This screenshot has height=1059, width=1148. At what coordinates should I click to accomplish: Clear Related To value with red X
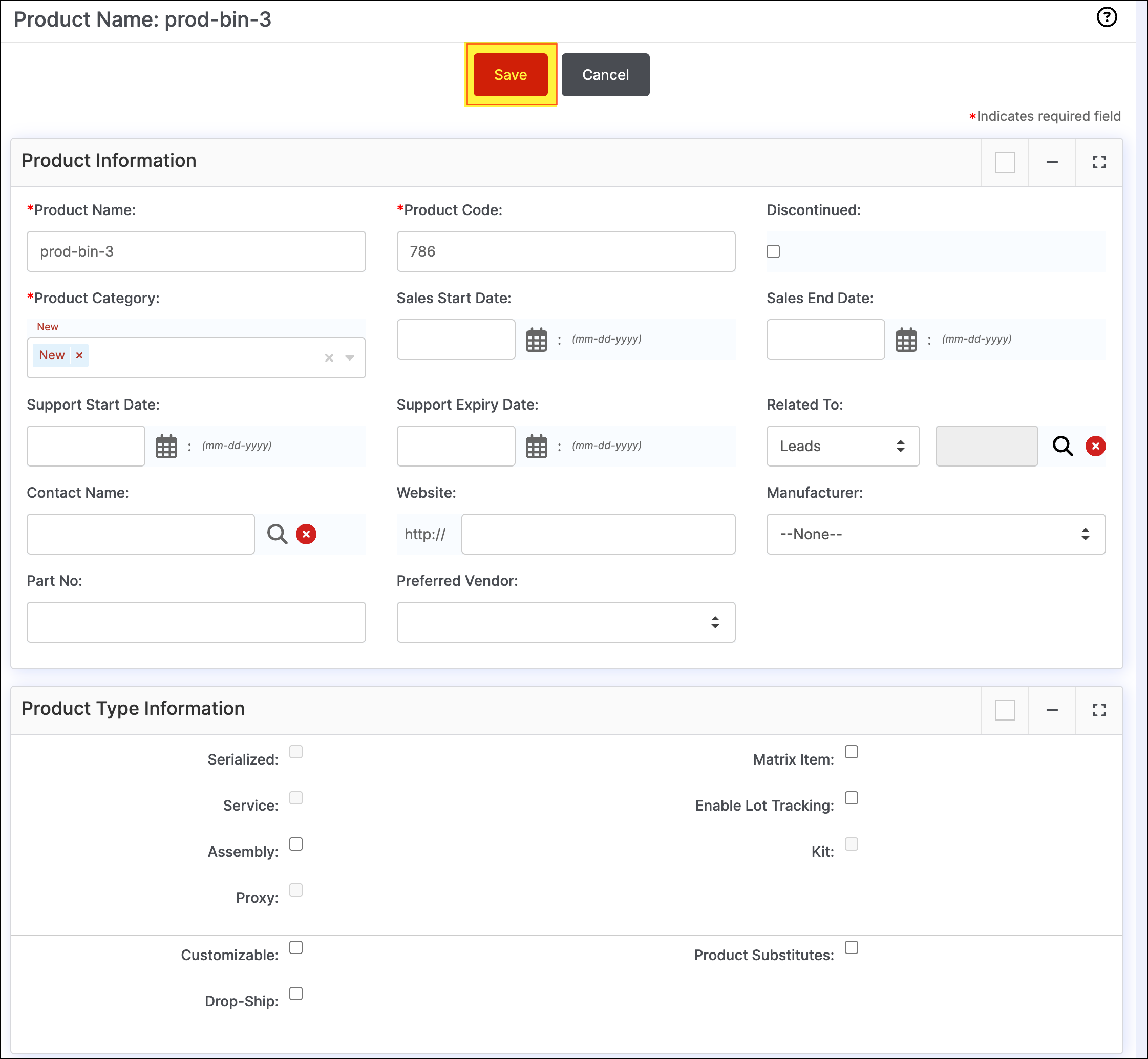1095,446
